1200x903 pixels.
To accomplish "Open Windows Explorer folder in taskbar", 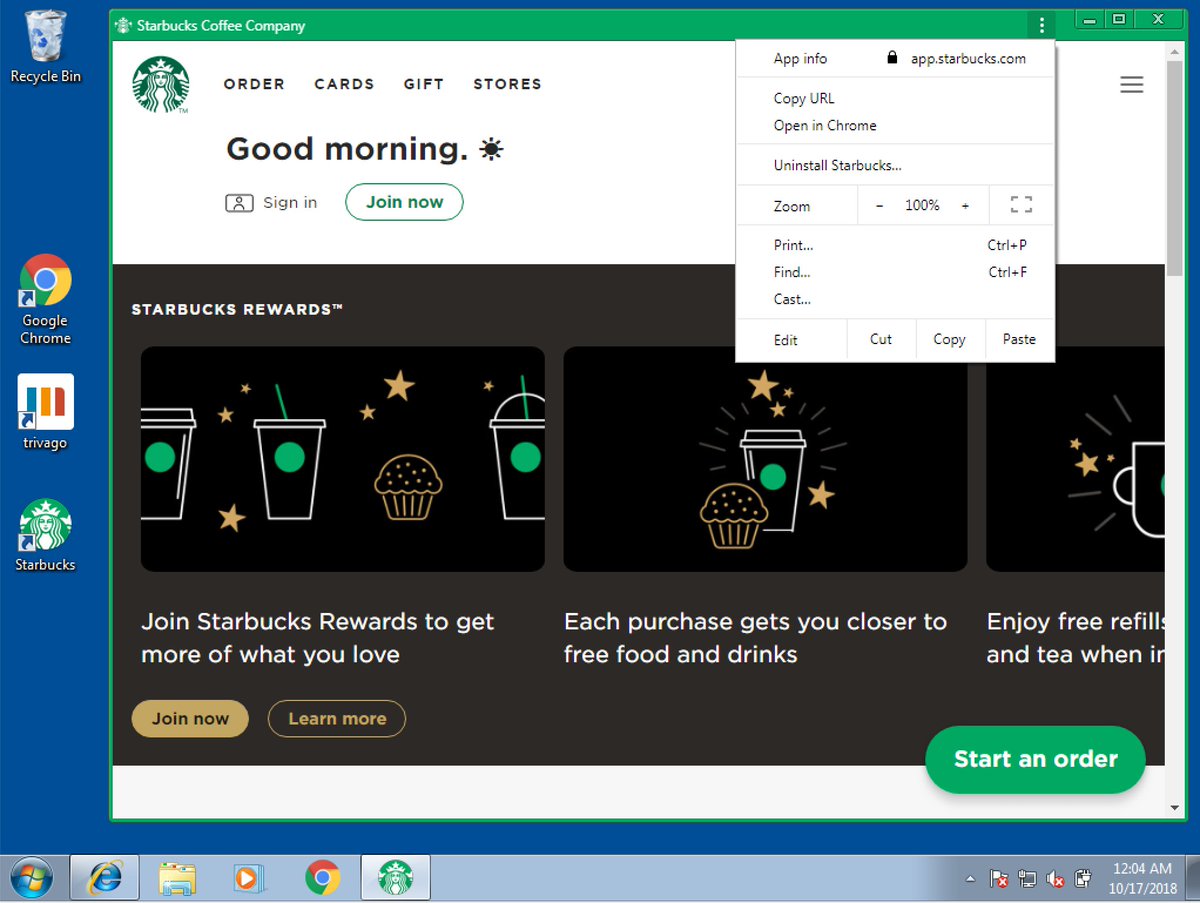I will click(x=177, y=878).
